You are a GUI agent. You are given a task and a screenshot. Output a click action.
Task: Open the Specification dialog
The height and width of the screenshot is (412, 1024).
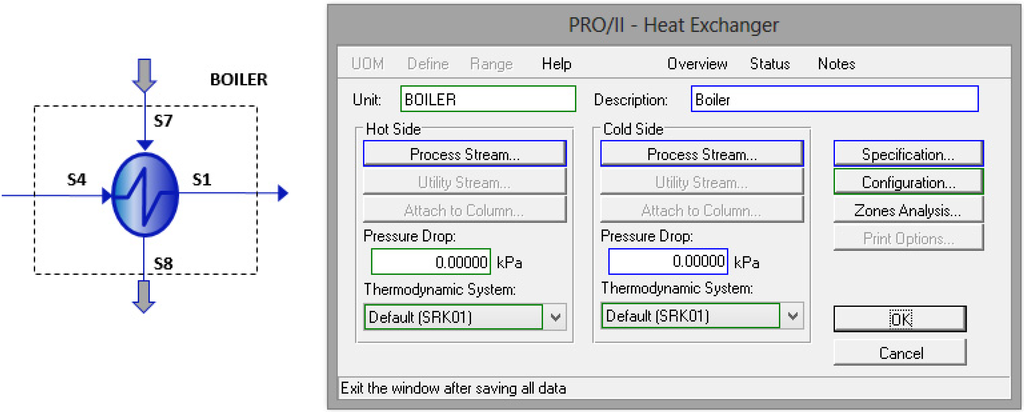[x=908, y=154]
